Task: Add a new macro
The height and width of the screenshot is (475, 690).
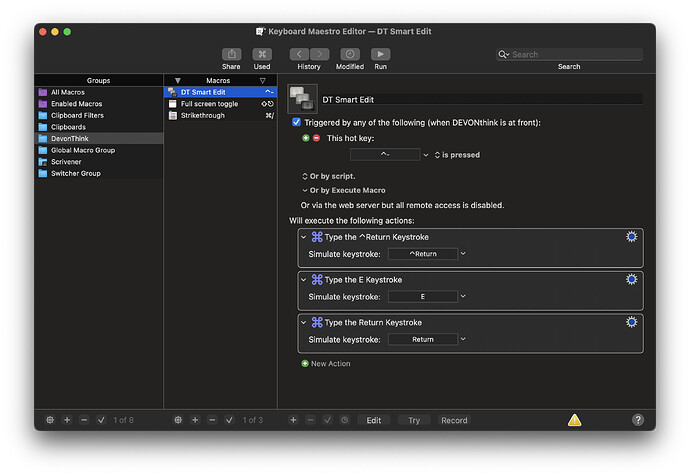Action: pos(195,420)
